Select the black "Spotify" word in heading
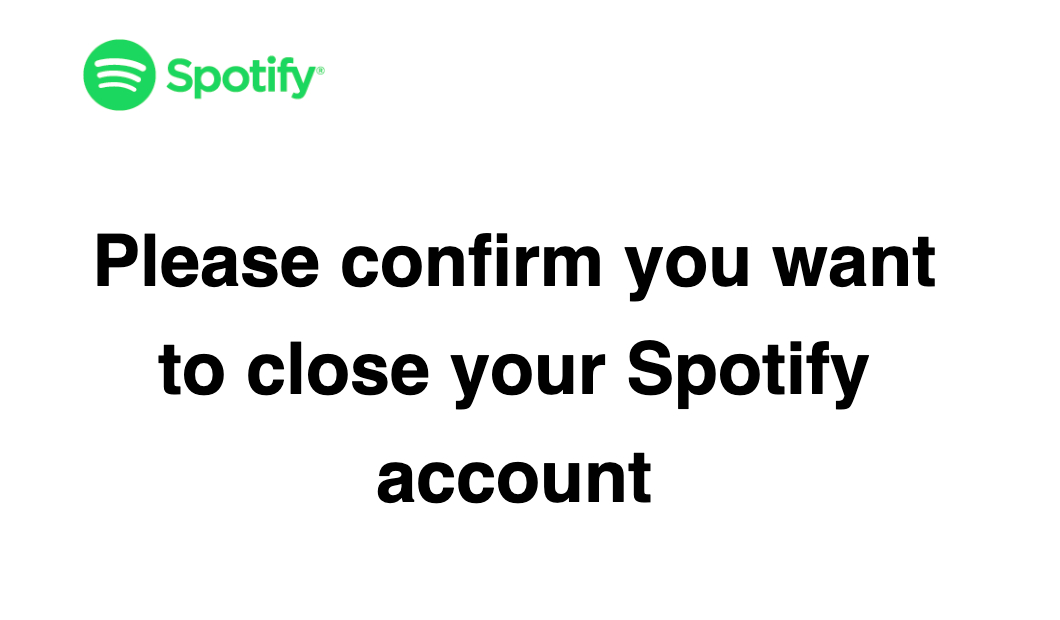1060x620 pixels. pos(745,371)
